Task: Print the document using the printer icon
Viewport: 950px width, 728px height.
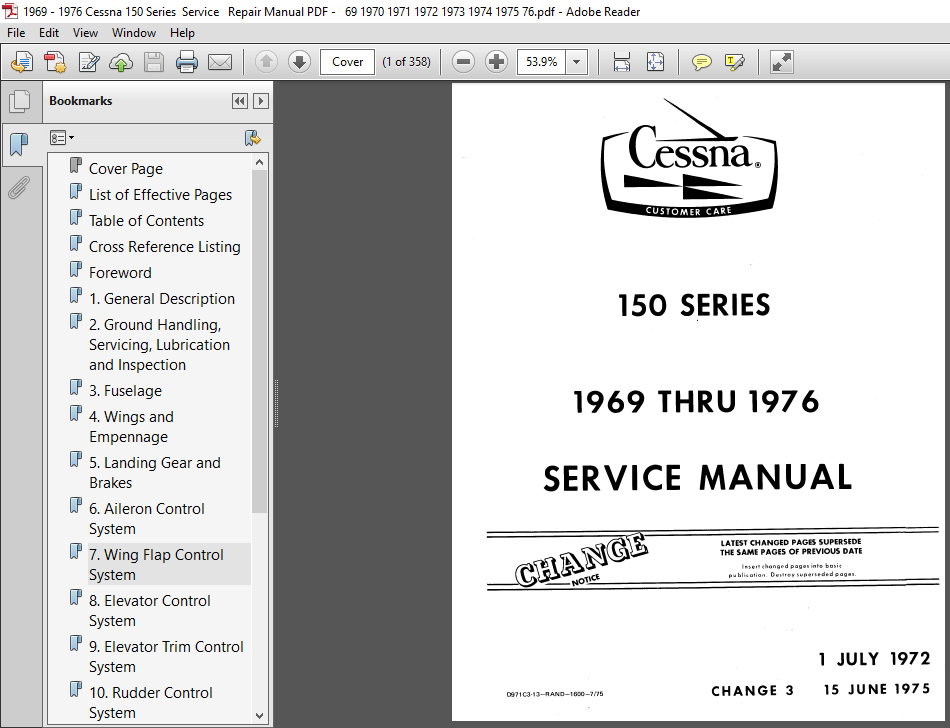Action: (x=187, y=62)
